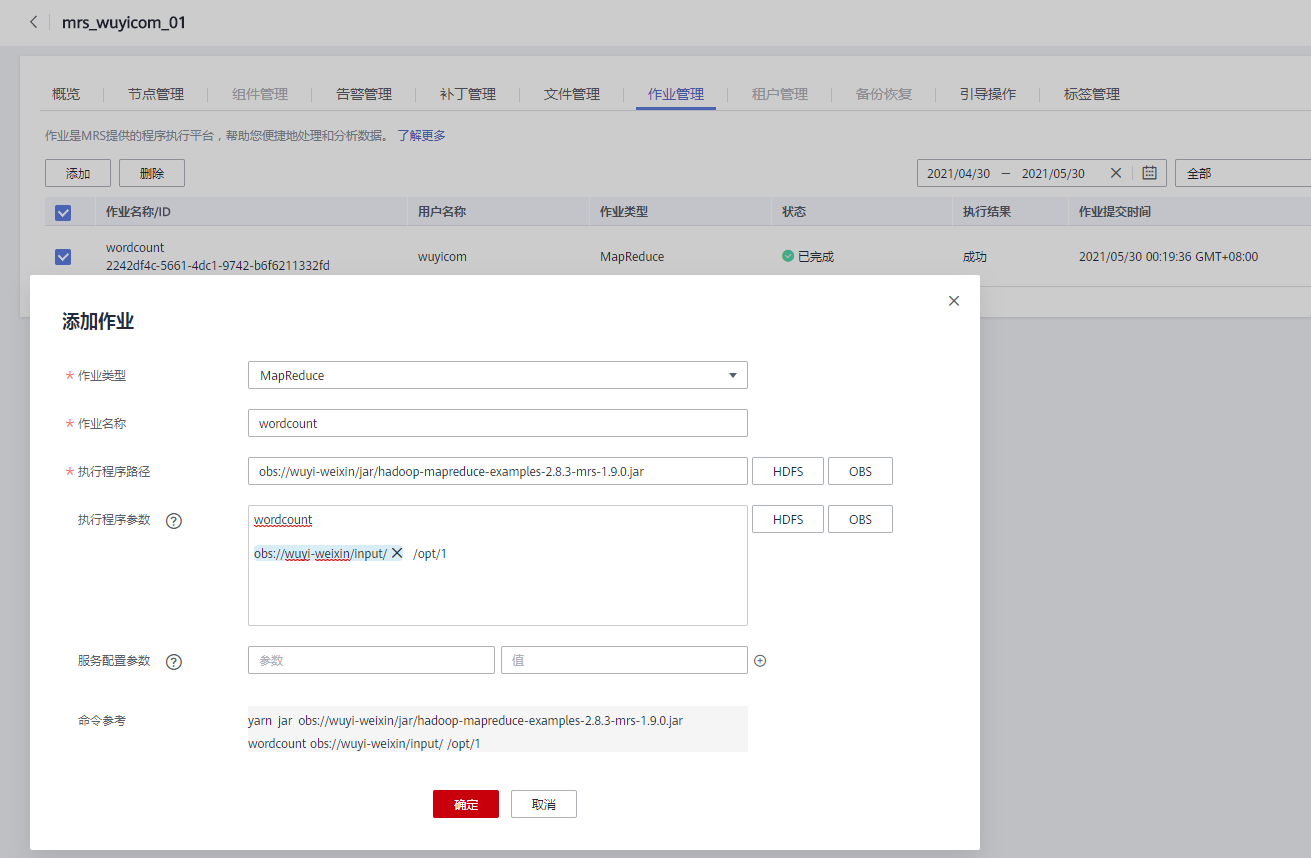1311x858 pixels.
Task: Switch to the 标签管理 tab
Action: [1092, 94]
